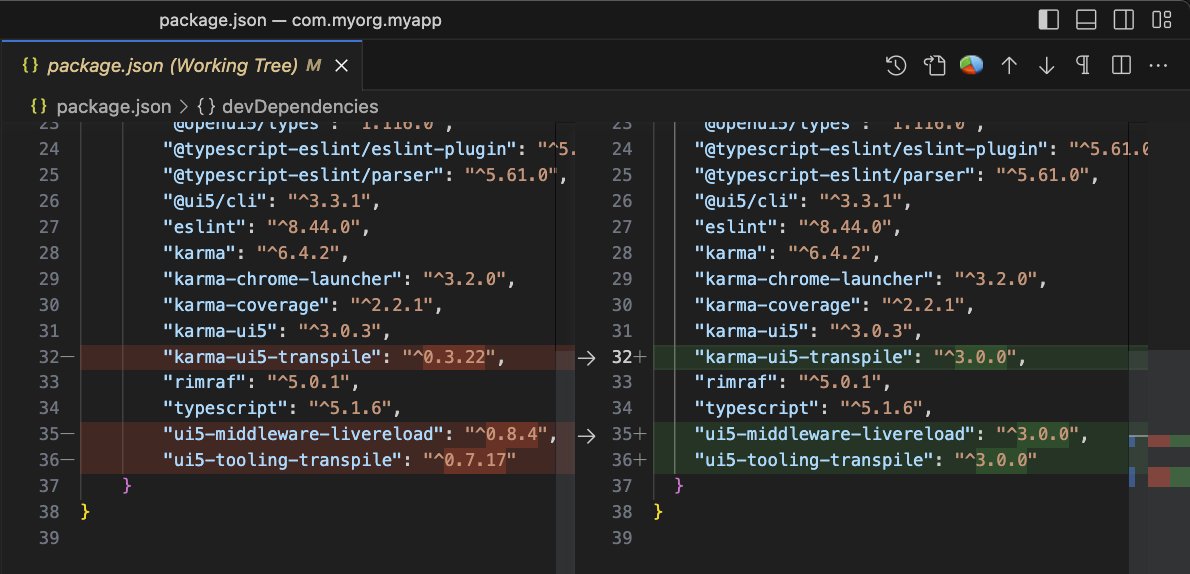Click line number 36 in the original pane gutter
Viewport: 1190px width, 574px height.
(49, 461)
